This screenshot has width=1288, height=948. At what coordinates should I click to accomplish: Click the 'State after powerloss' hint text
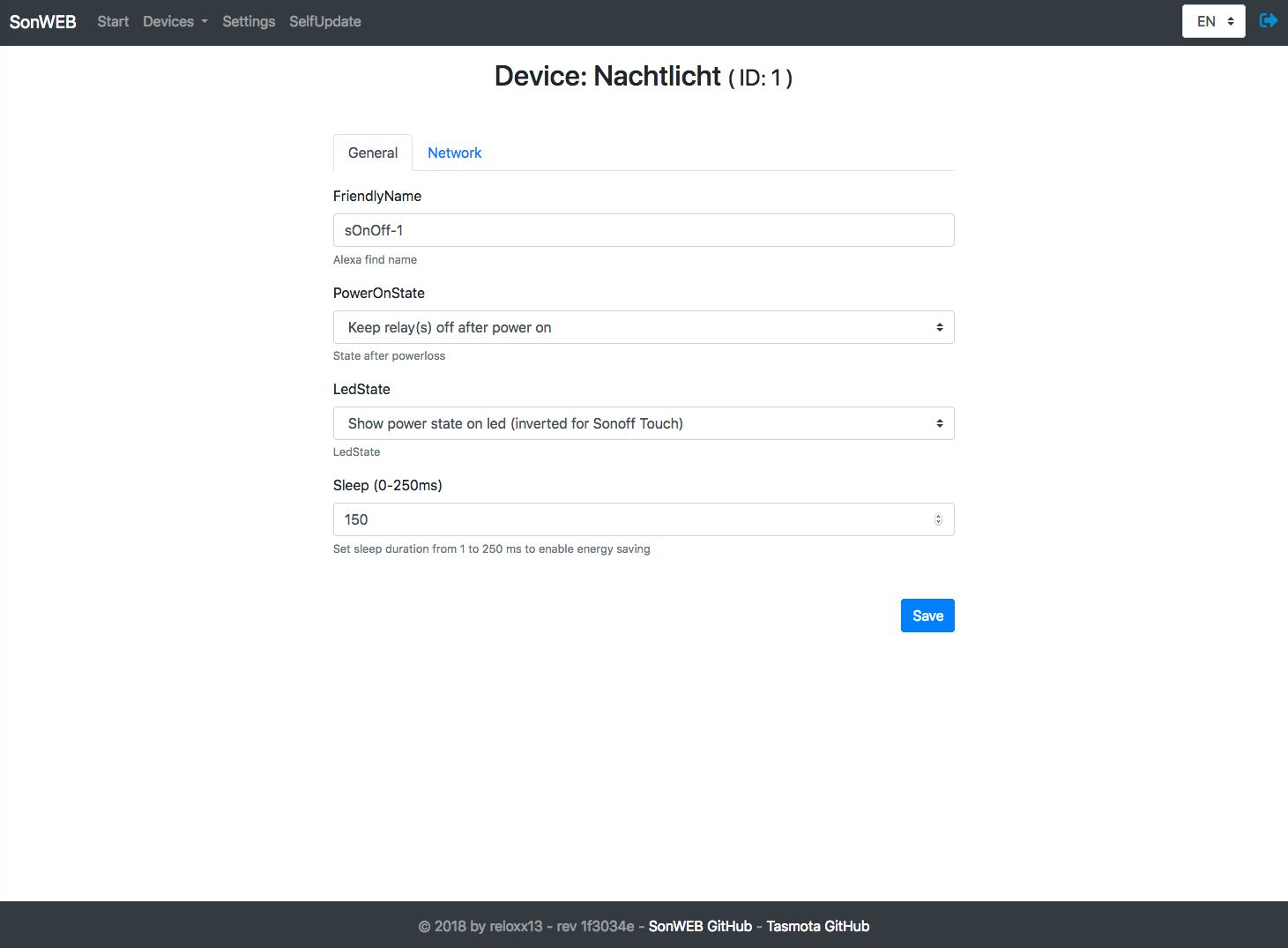pos(389,355)
